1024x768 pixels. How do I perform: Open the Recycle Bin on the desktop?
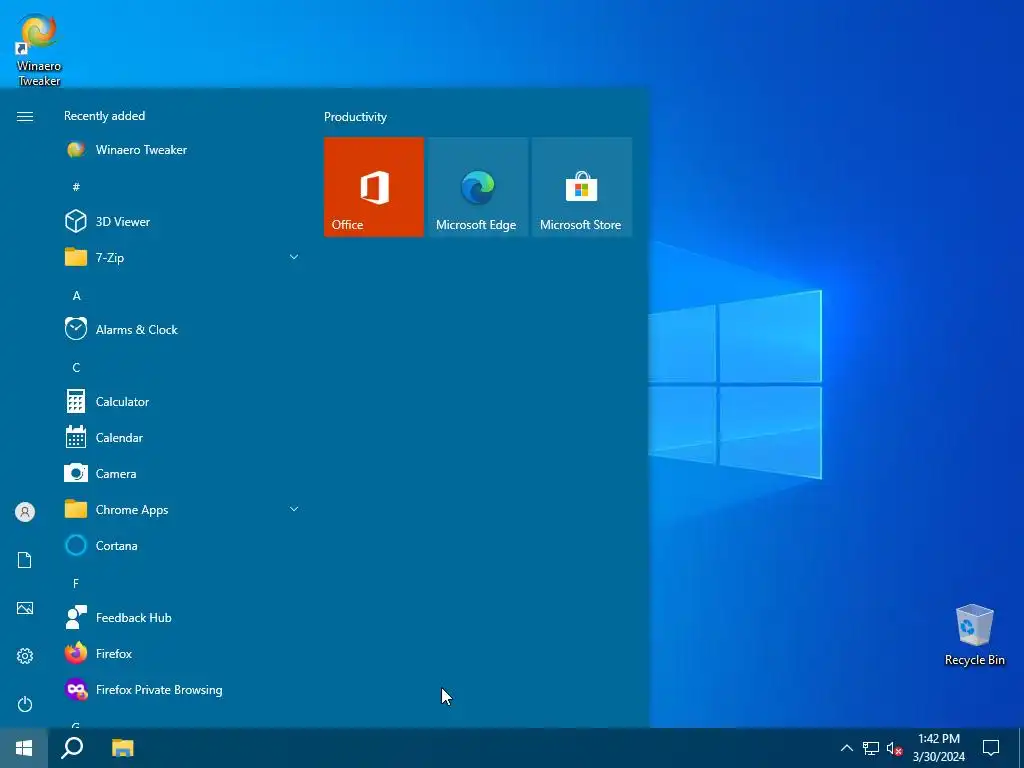coord(974,635)
